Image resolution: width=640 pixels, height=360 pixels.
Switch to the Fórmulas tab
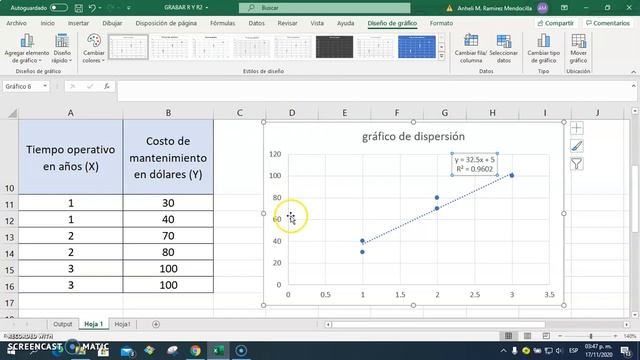(222, 23)
